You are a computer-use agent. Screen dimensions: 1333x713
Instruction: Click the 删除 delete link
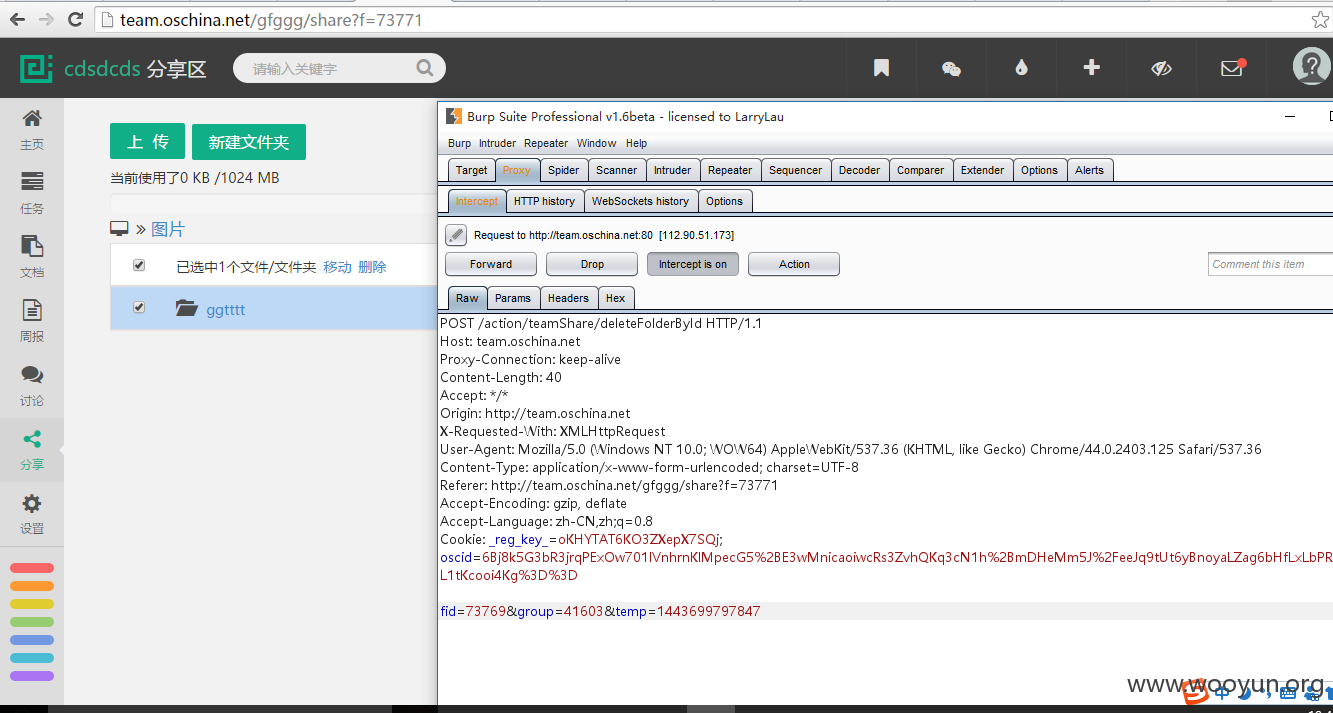[x=372, y=267]
